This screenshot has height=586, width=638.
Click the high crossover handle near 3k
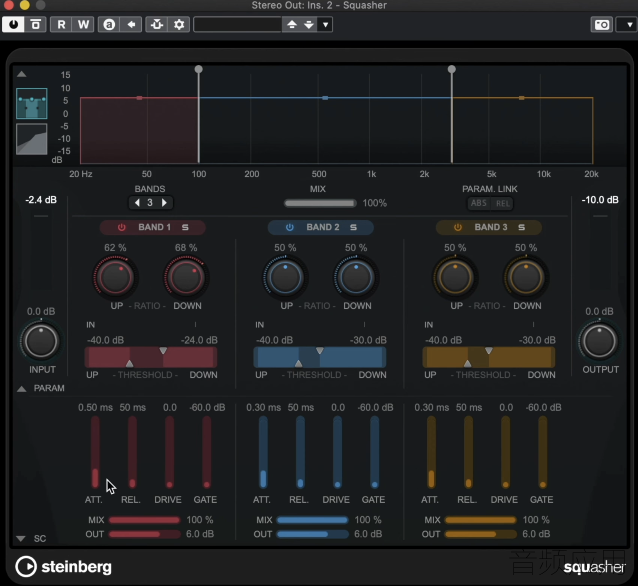[x=452, y=69]
